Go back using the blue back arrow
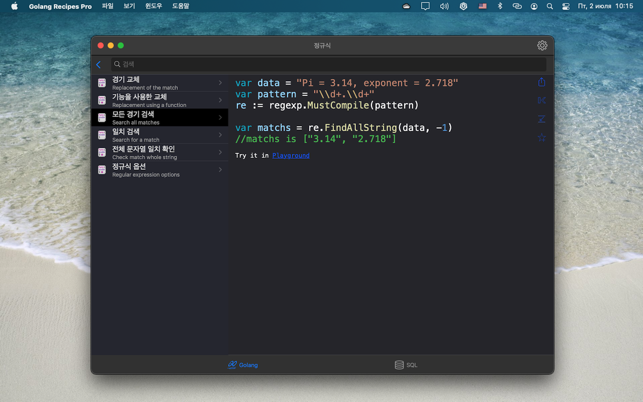This screenshot has height=402, width=643. (98, 64)
